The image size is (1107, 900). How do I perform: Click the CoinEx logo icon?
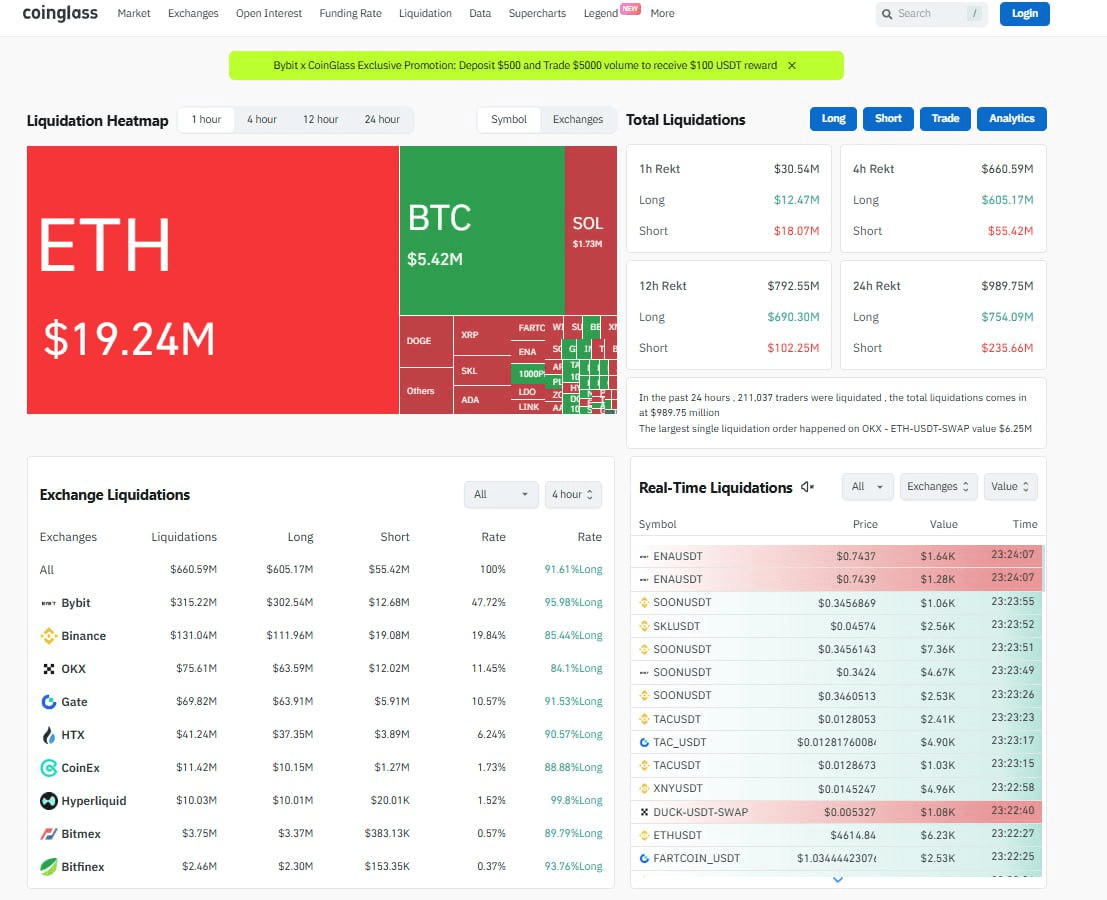49,768
